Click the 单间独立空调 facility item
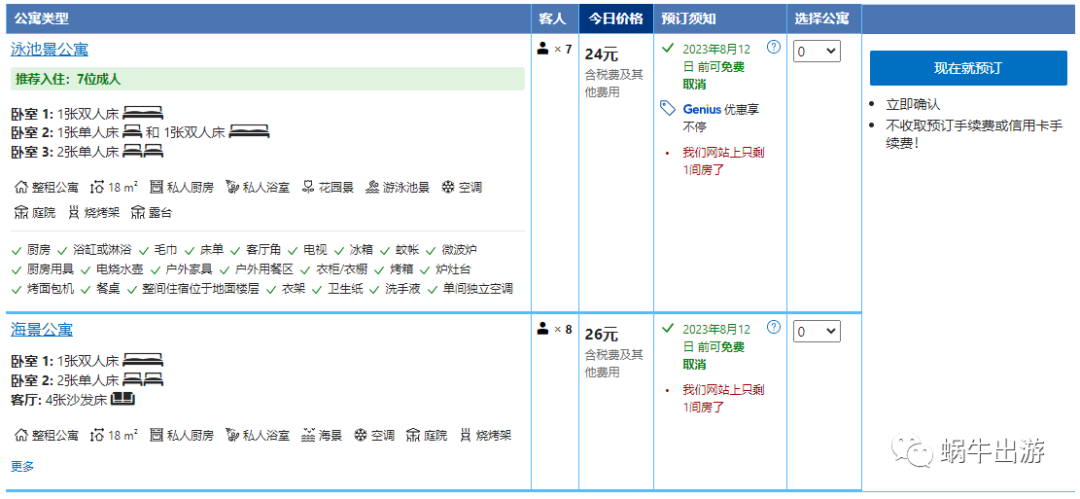The height and width of the screenshot is (499, 1080). pyautogui.click(x=478, y=289)
